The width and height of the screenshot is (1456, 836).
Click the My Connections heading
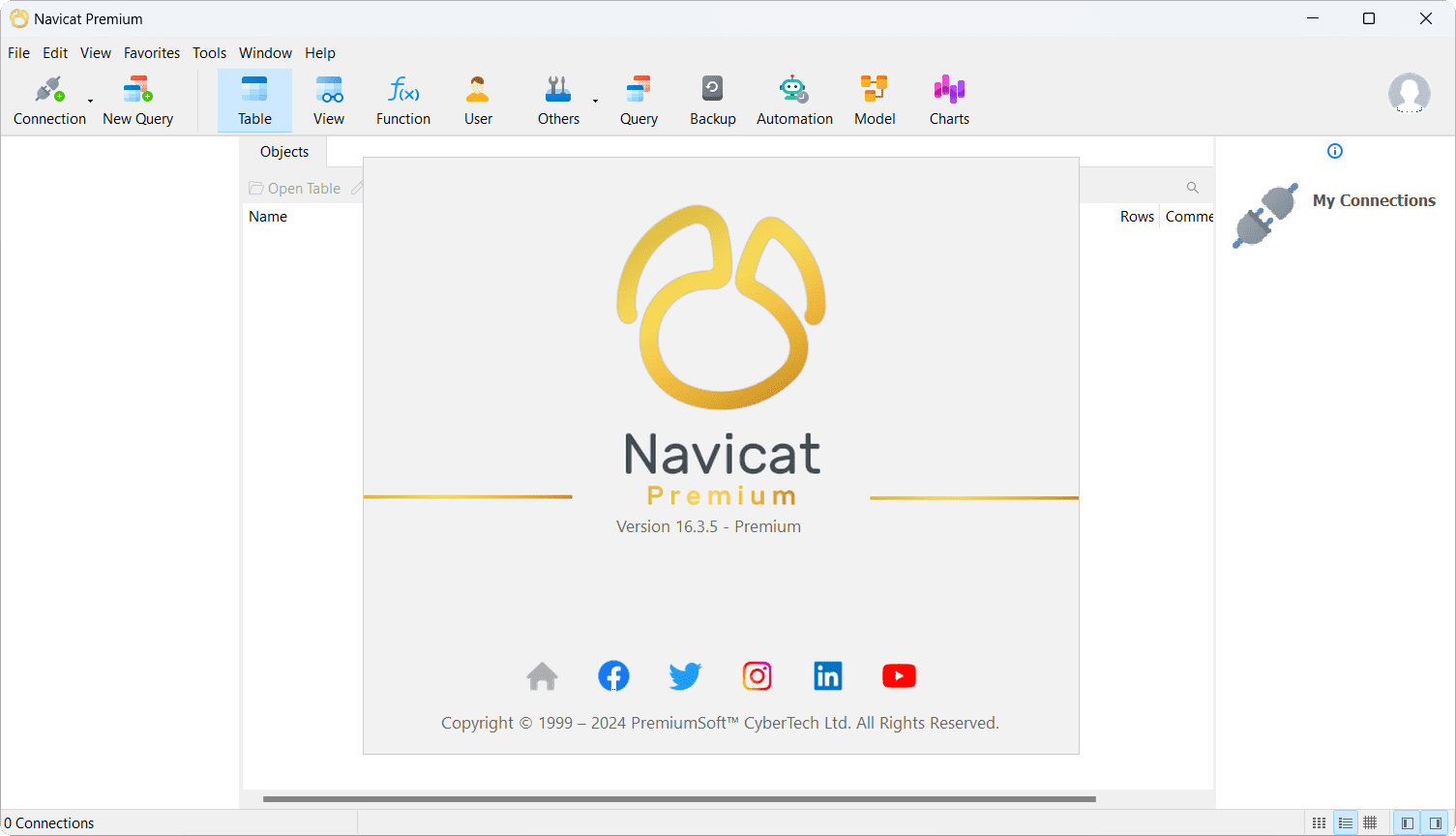point(1374,200)
